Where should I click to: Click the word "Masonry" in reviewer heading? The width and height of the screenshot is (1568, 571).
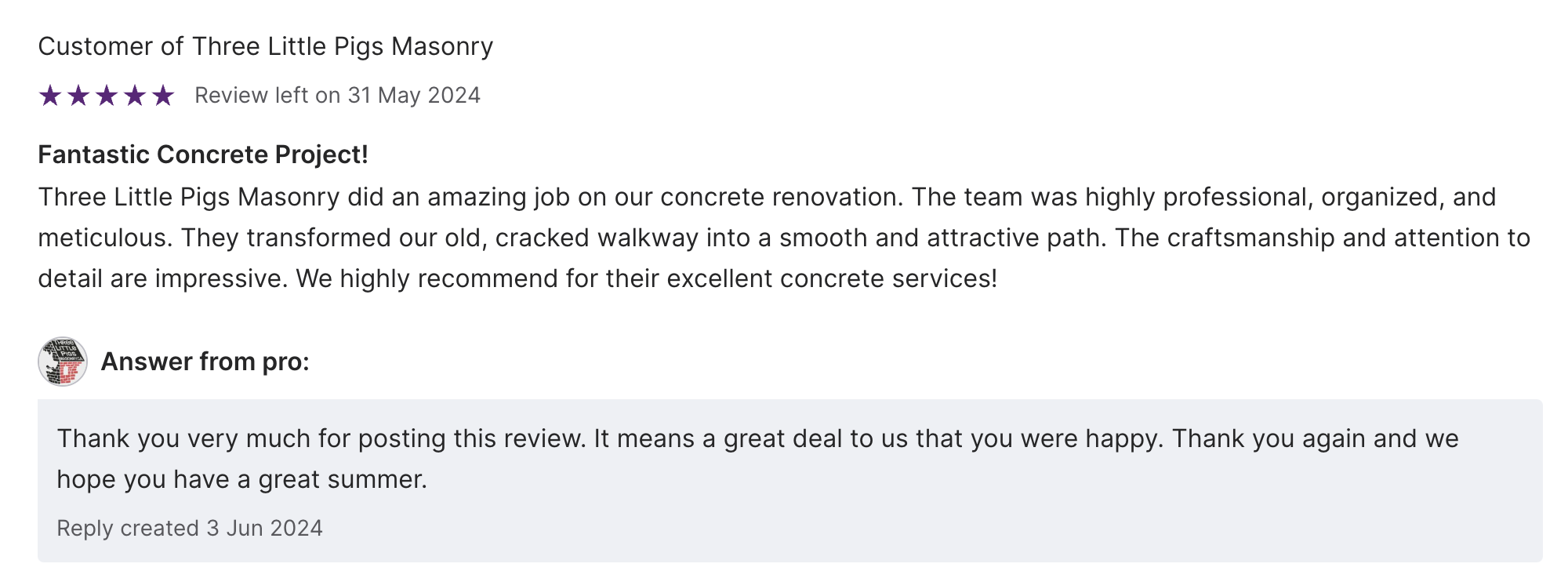coord(442,47)
